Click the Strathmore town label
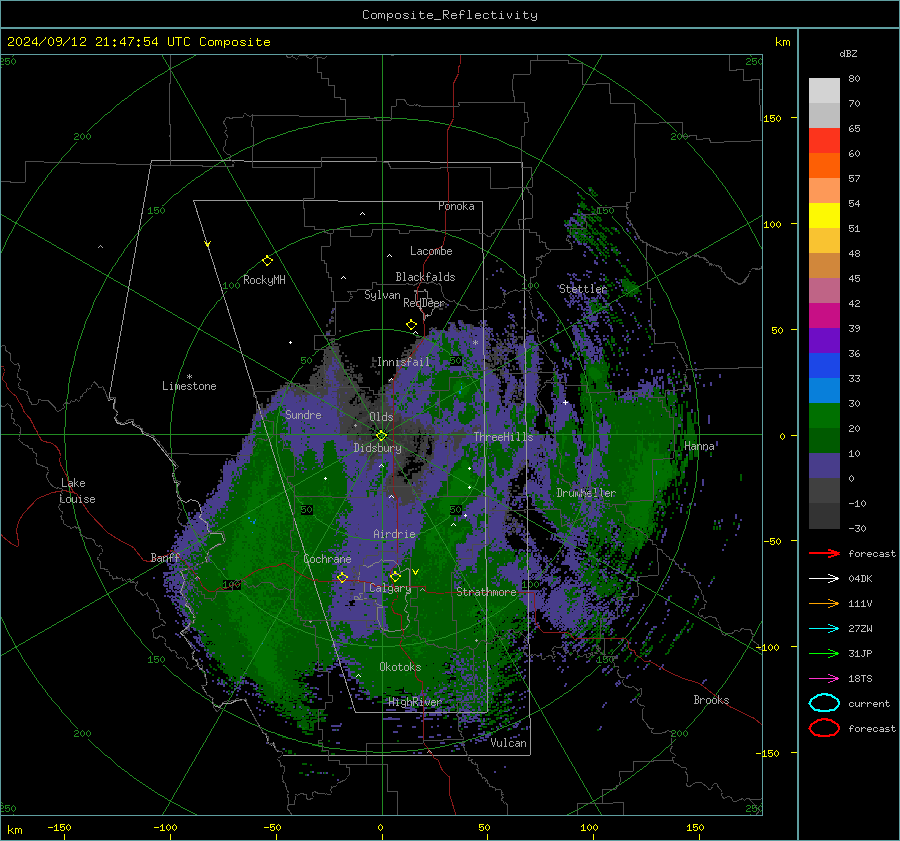Screen dimensions: 900x841 pyautogui.click(x=486, y=592)
